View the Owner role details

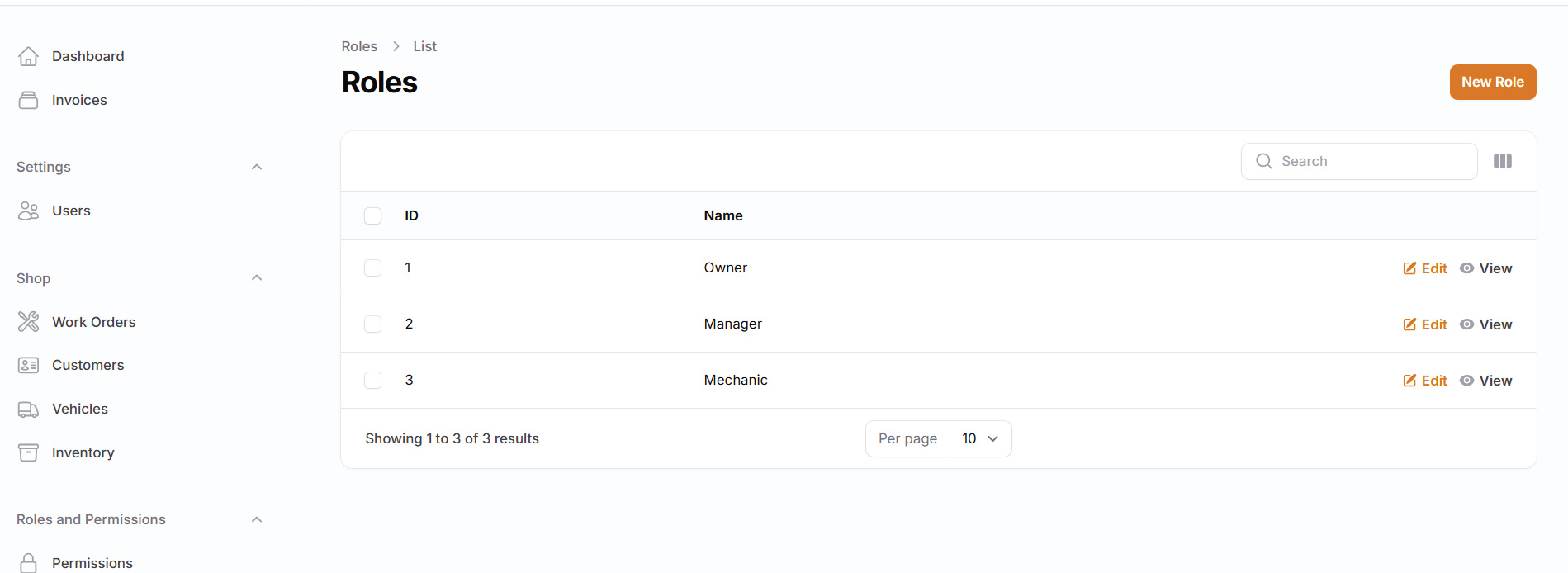(1486, 268)
